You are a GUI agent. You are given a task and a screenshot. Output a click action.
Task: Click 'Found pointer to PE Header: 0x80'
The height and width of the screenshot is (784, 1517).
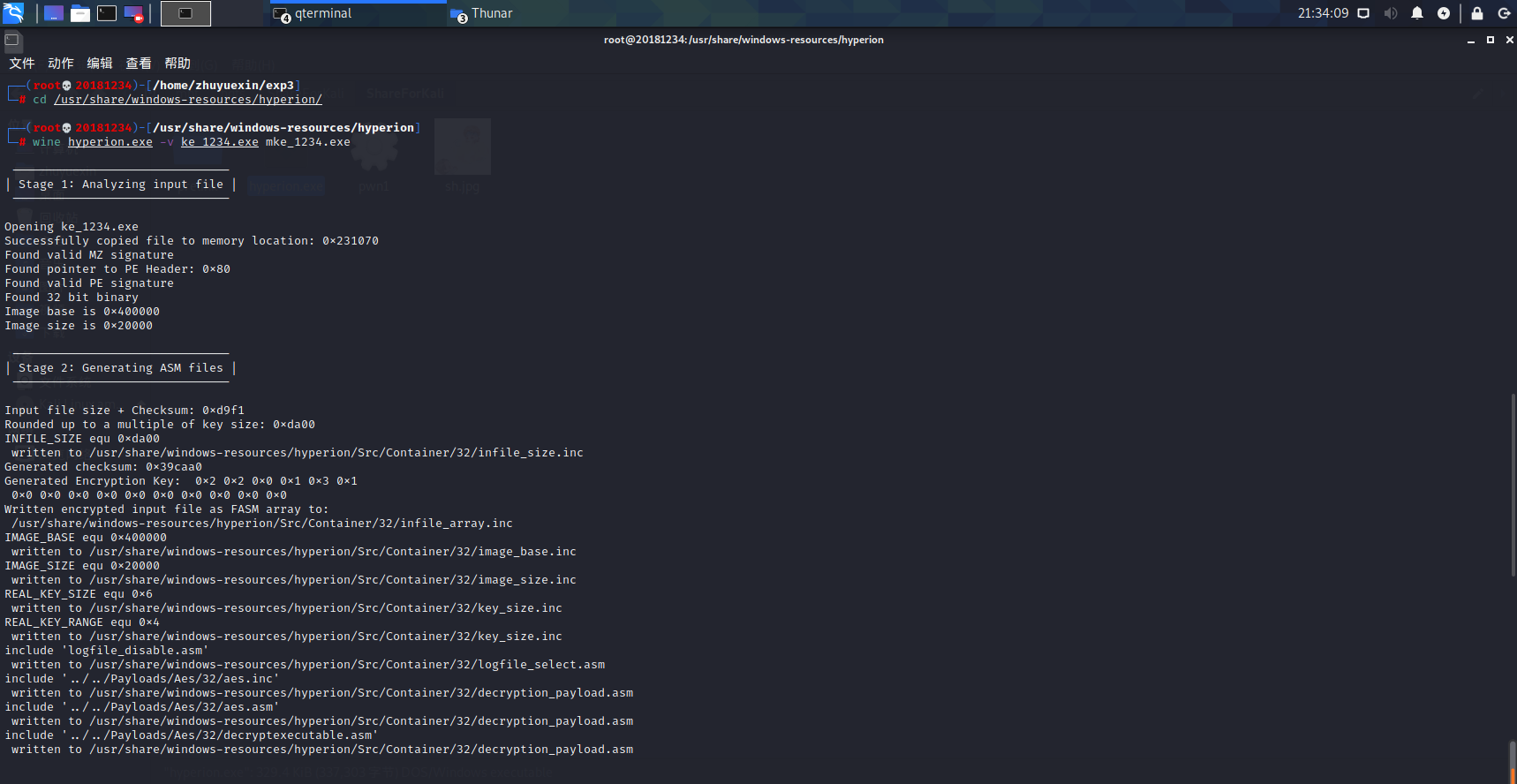coord(117,269)
